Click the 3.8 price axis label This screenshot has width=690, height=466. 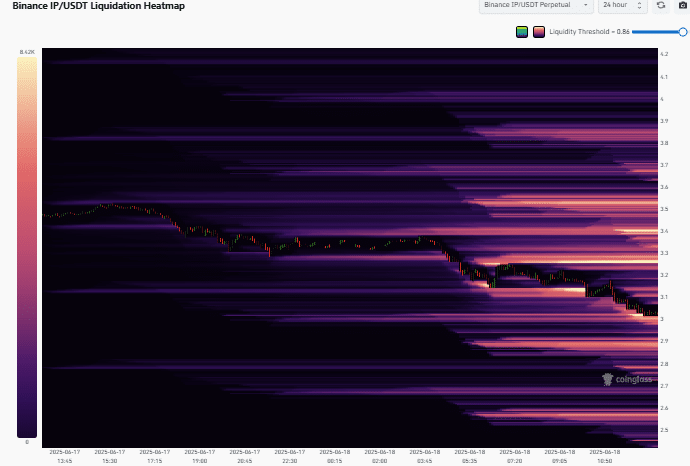664,143
